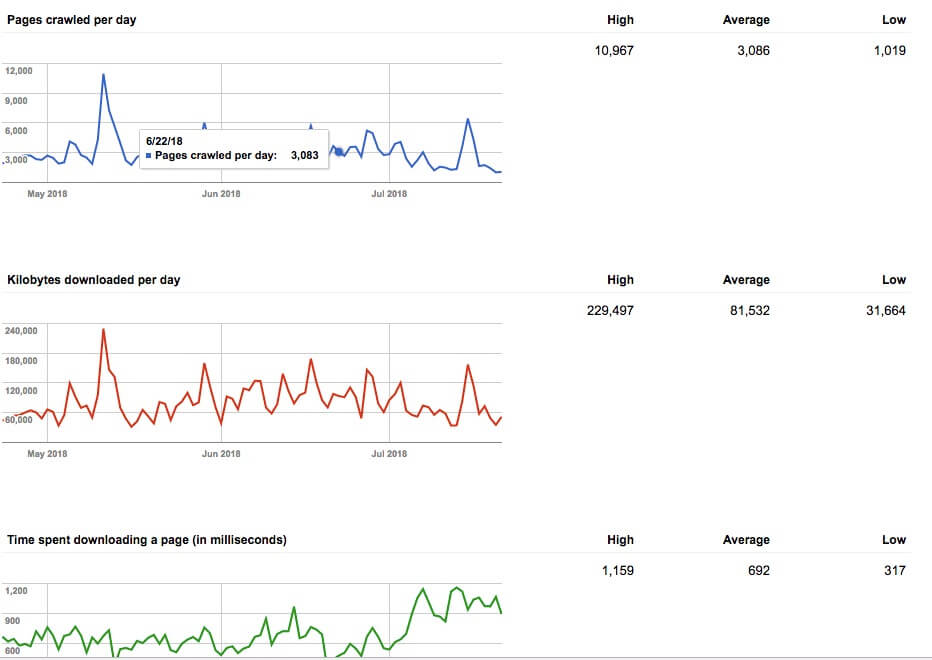Click the 240,000 axis label on red chart

click(x=21, y=330)
